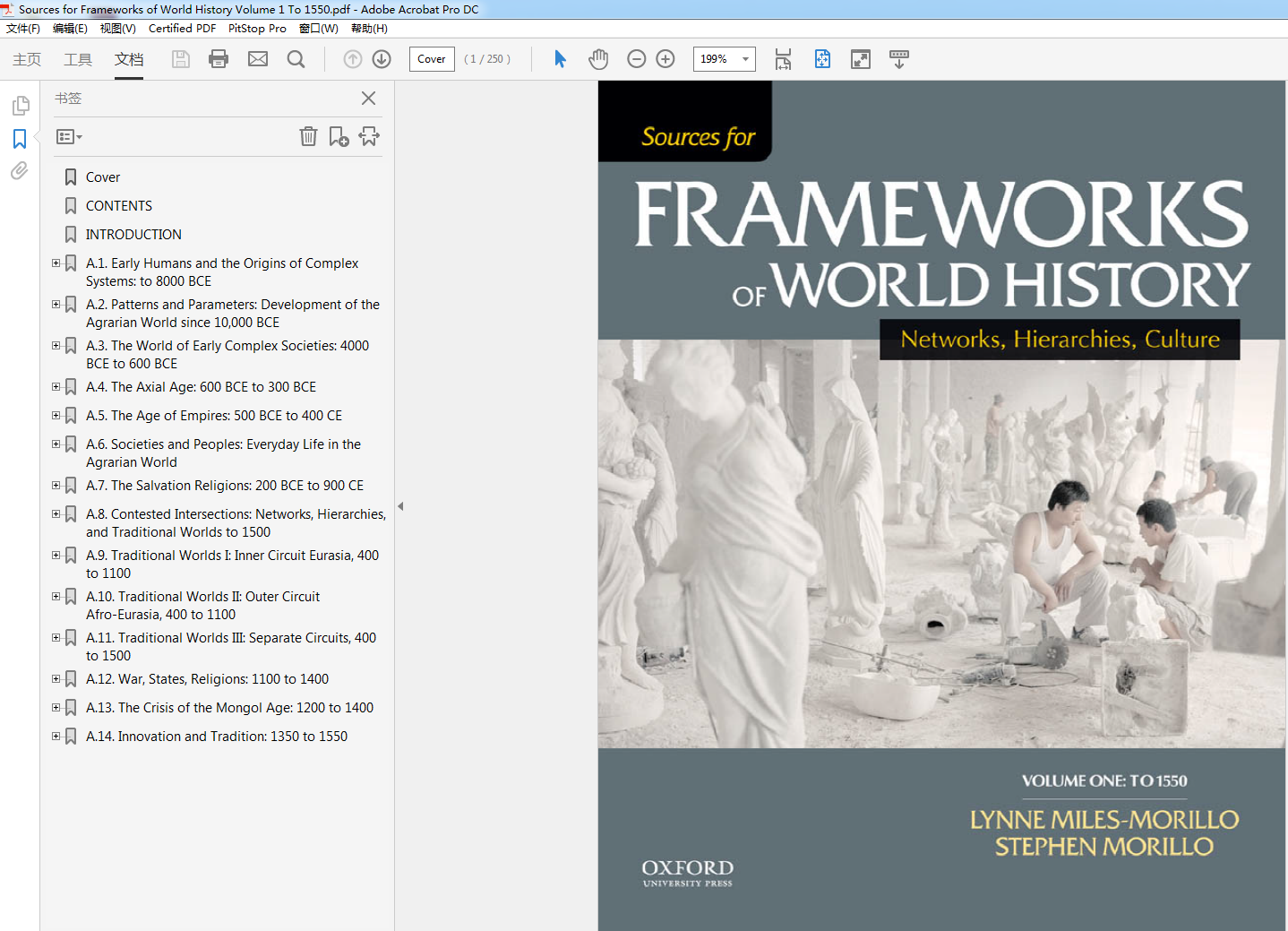
Task: Delete the selected bookmark trash icon
Action: 308,136
